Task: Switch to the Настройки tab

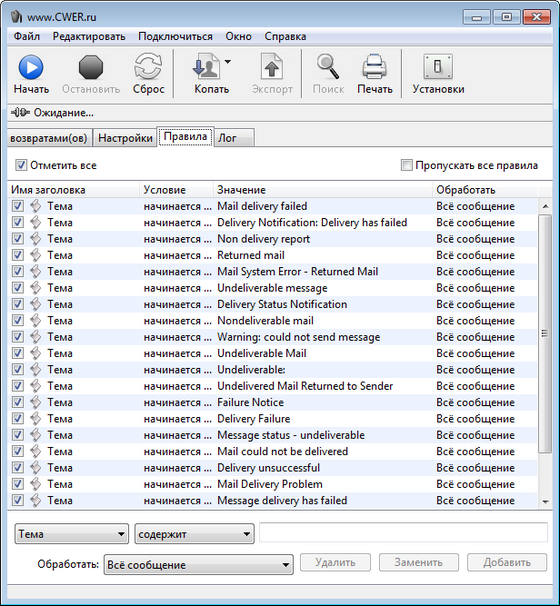Action: 125,138
